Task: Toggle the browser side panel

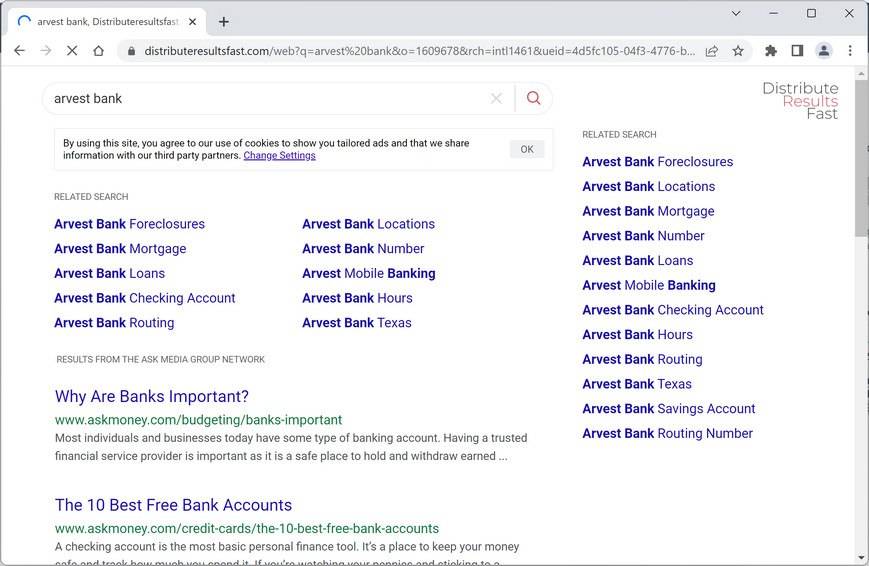Action: tap(797, 51)
